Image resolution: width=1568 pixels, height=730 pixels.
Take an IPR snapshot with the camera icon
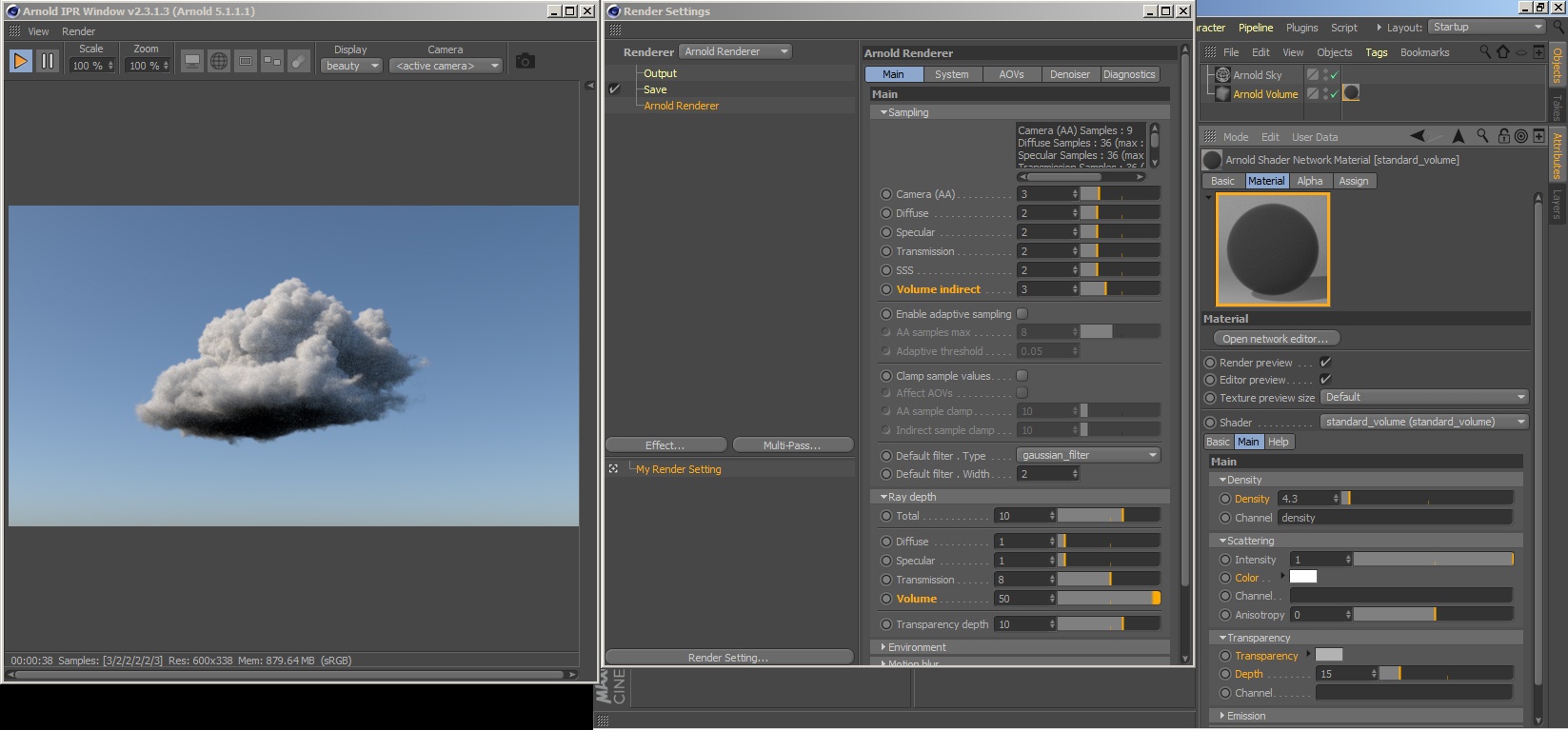(525, 61)
